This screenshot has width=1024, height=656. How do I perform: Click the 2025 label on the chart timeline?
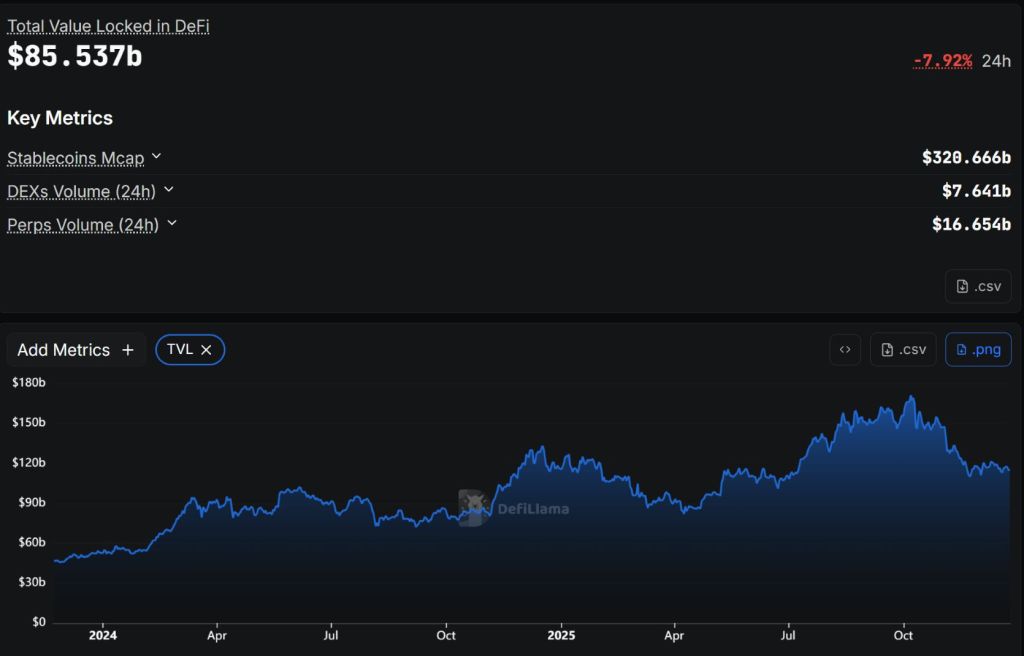561,635
